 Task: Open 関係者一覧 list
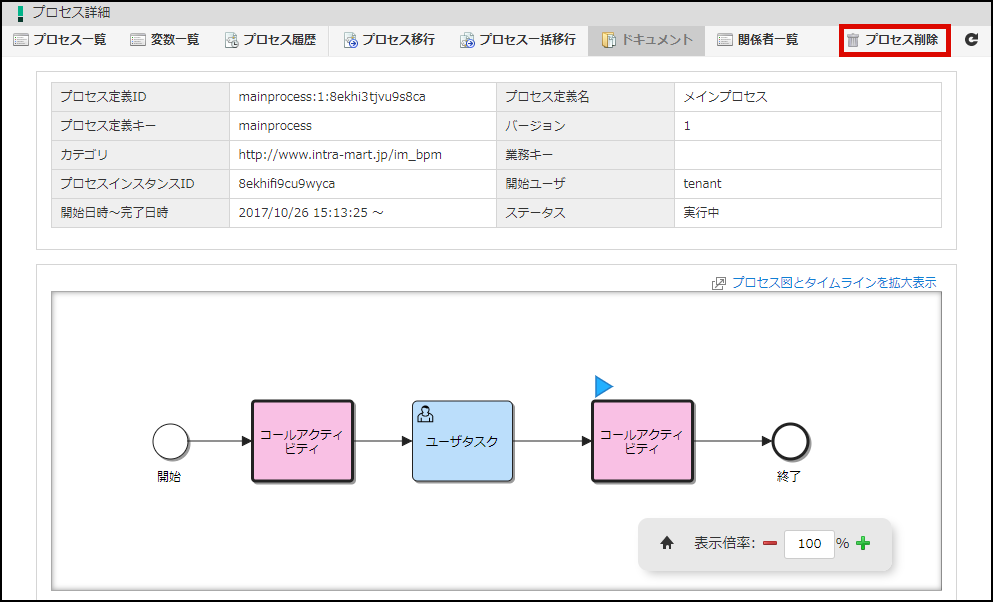point(757,40)
